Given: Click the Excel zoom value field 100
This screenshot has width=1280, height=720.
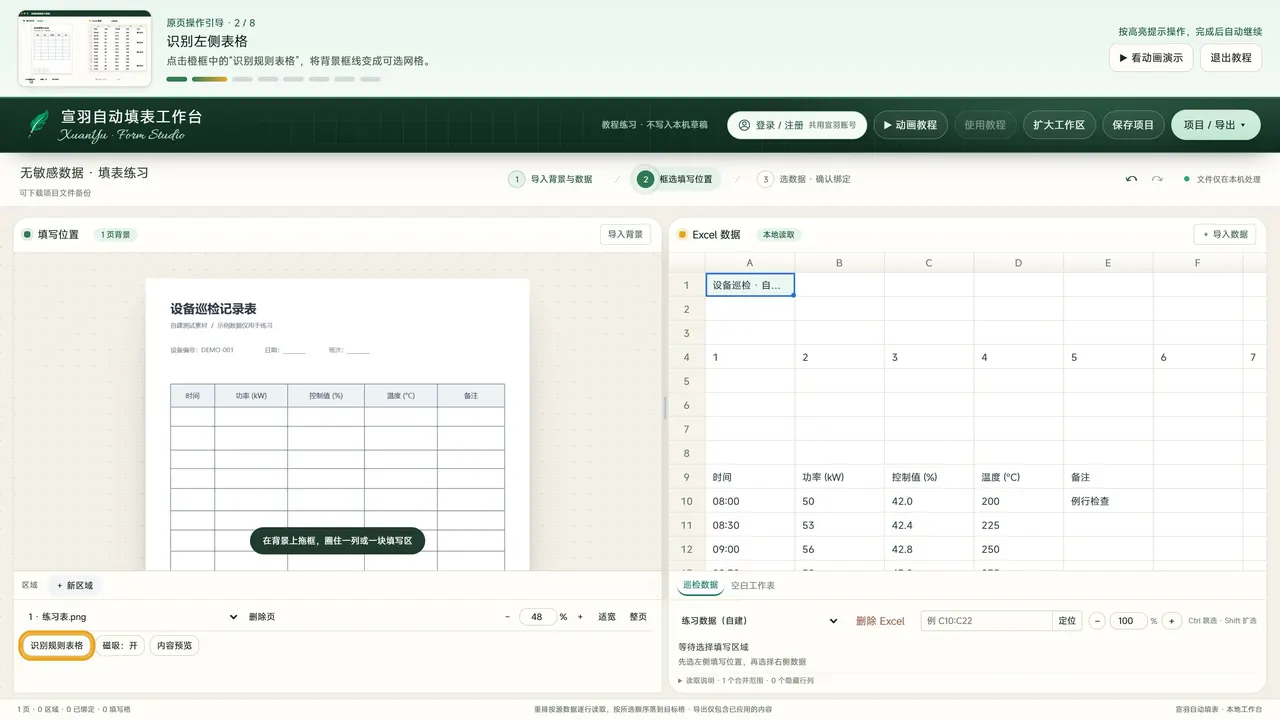Looking at the screenshot, I should [x=1126, y=621].
